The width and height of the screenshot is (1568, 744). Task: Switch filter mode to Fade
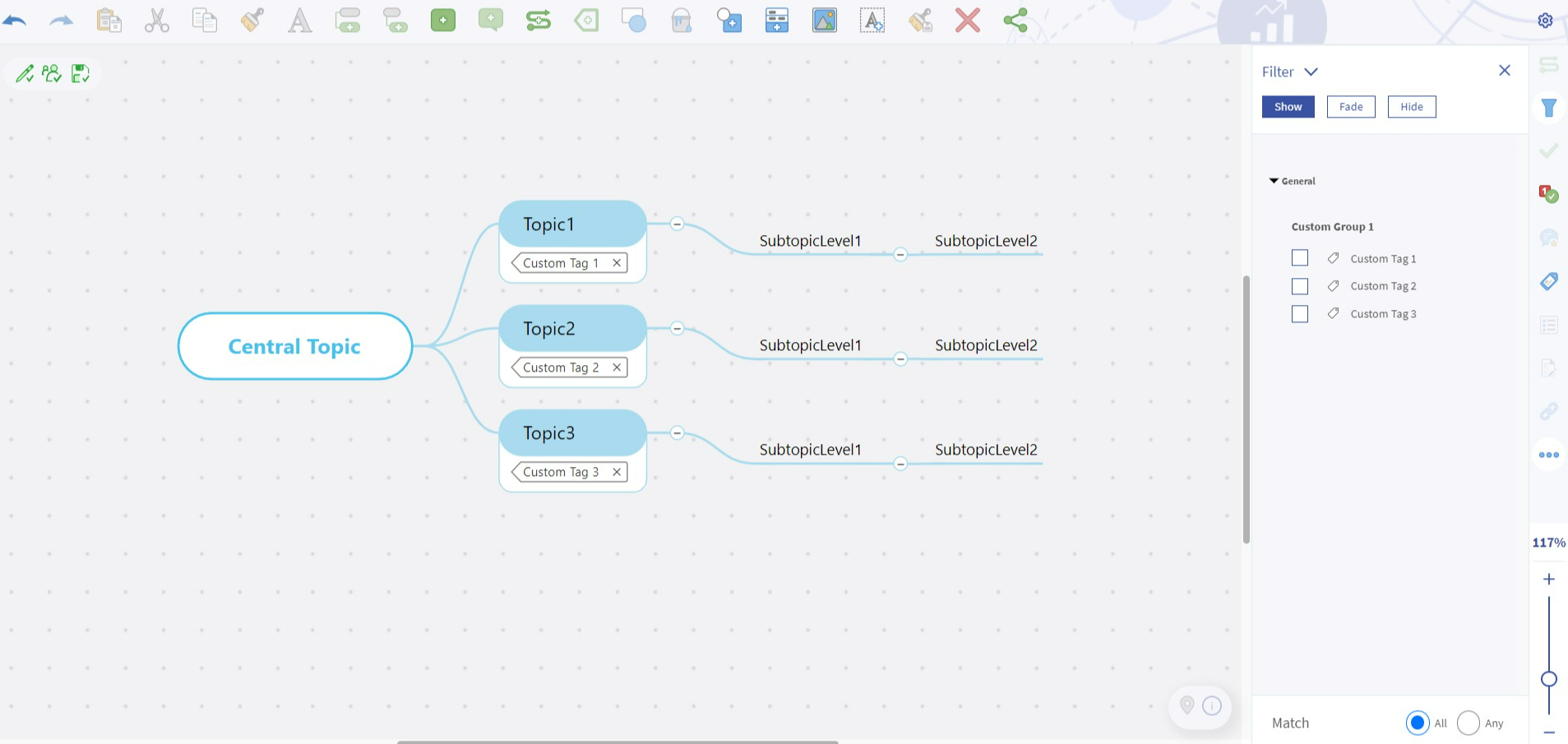1350,107
